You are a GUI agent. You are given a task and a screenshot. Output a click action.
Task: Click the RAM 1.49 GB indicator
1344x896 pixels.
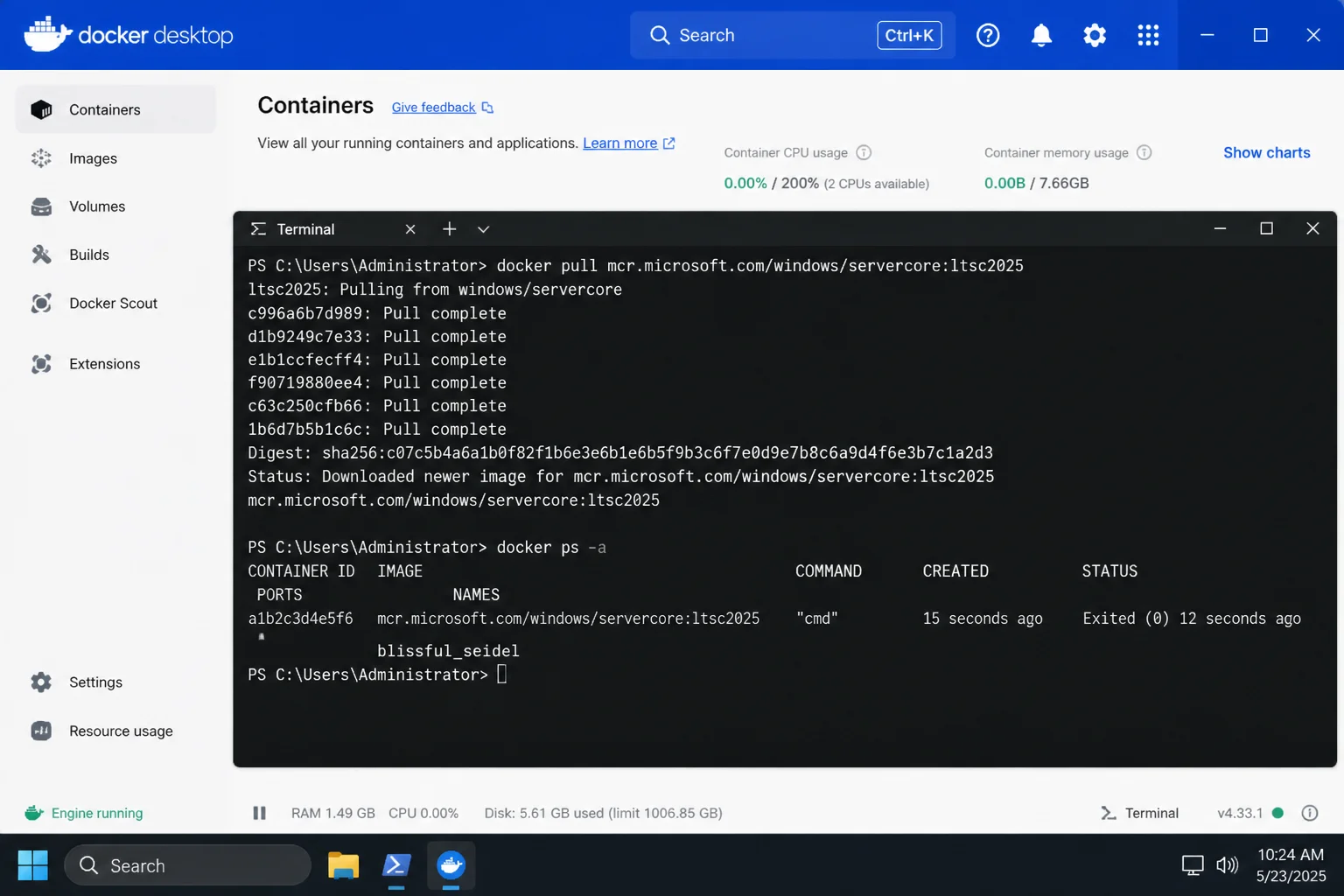click(332, 813)
